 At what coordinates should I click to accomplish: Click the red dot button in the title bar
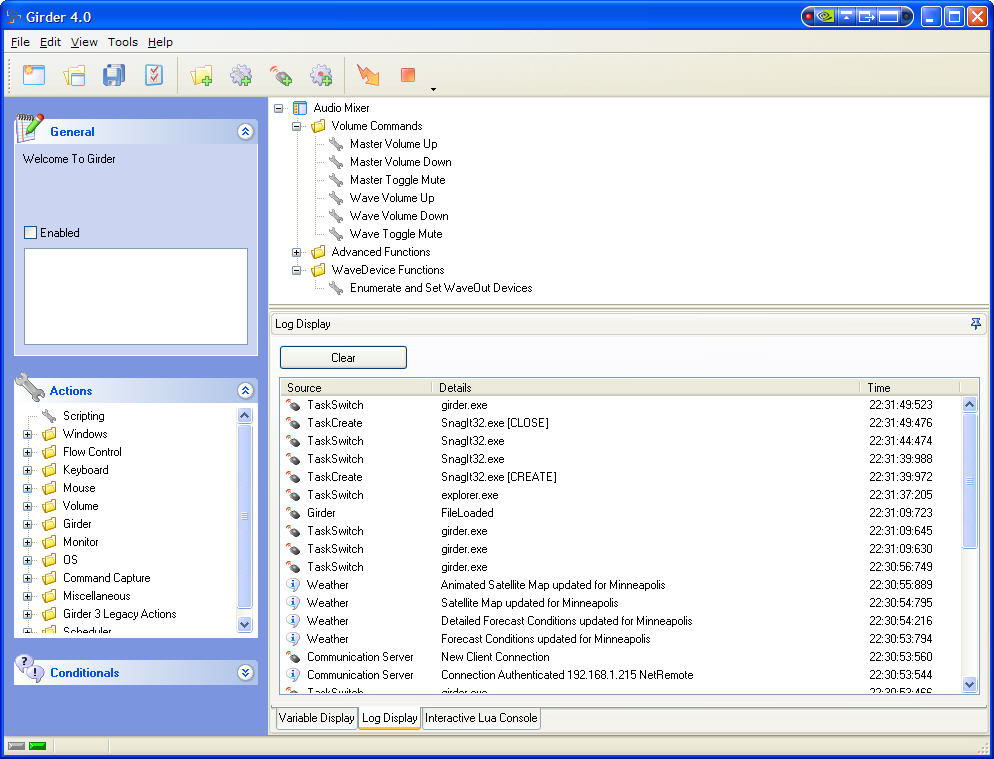(x=809, y=16)
